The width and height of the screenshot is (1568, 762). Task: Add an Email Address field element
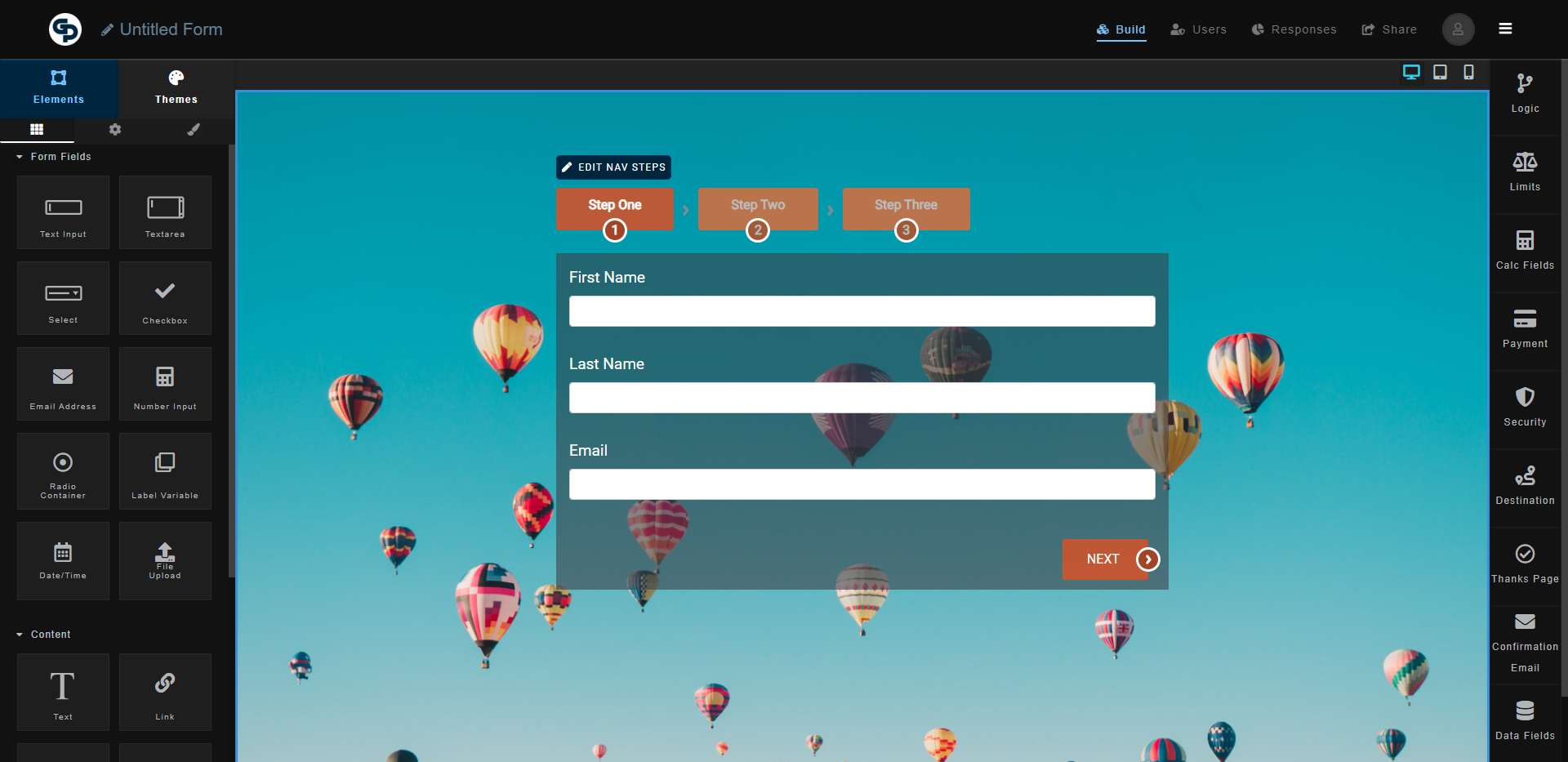click(x=63, y=384)
